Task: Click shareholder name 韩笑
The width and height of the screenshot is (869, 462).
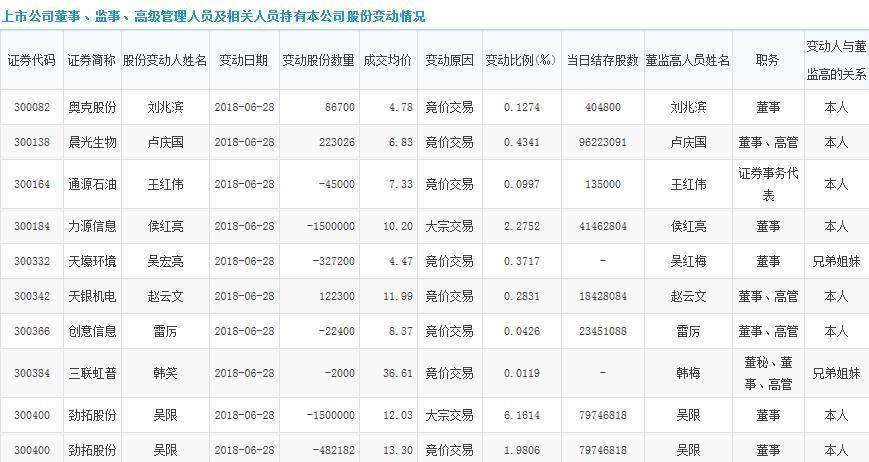Action: coord(165,373)
